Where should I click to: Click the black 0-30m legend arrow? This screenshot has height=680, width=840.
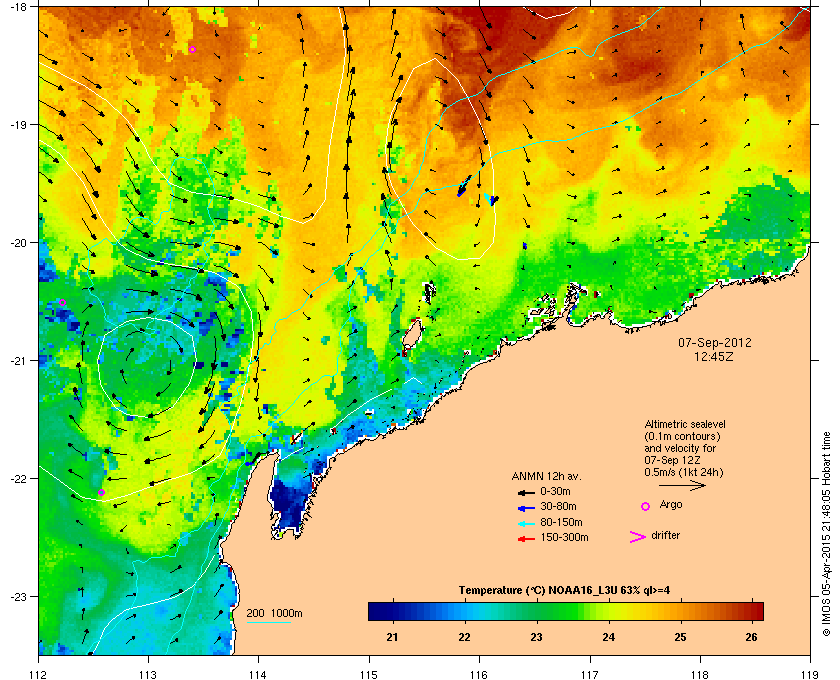pos(526,492)
